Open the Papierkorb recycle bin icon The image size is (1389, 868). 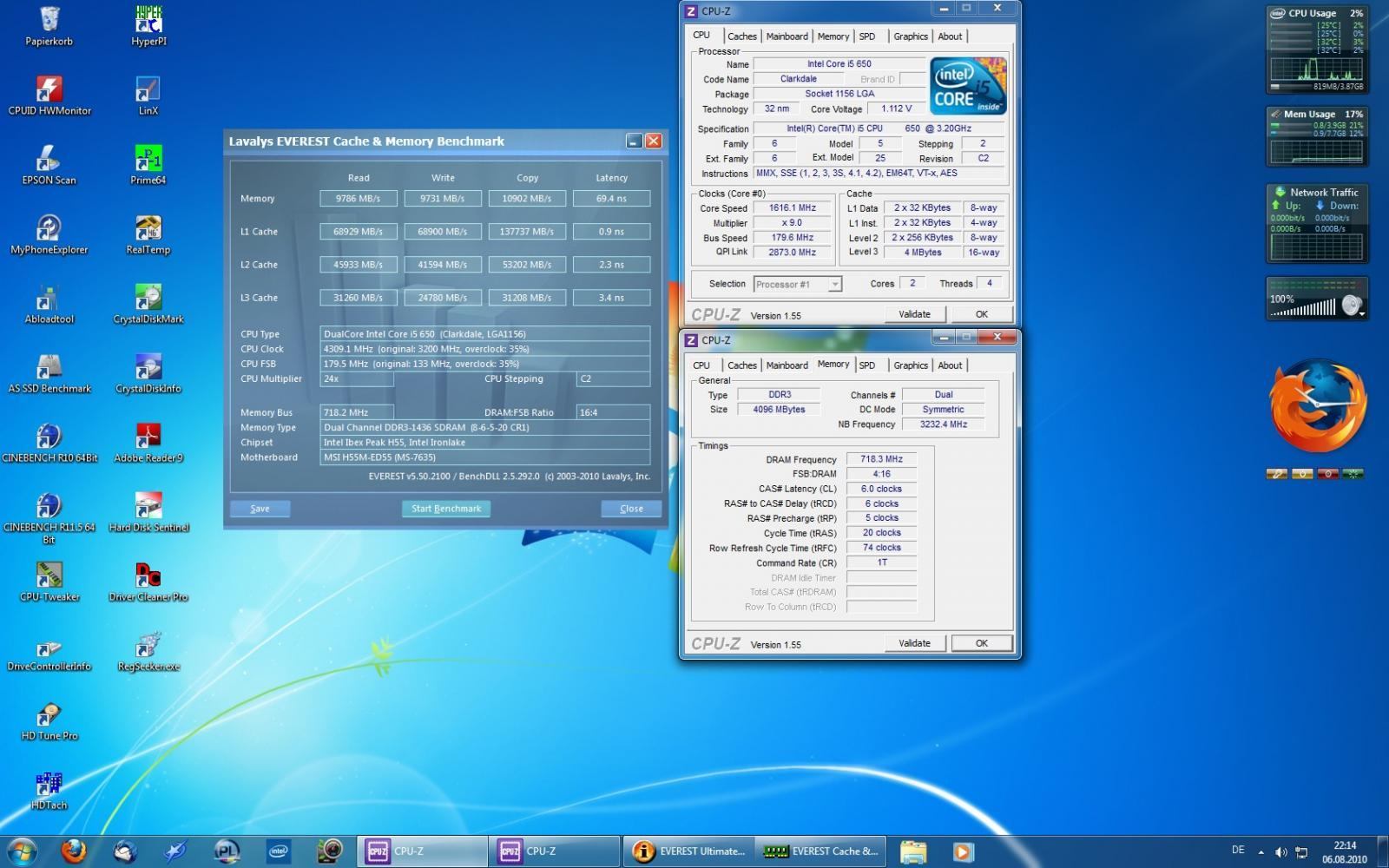(49, 26)
